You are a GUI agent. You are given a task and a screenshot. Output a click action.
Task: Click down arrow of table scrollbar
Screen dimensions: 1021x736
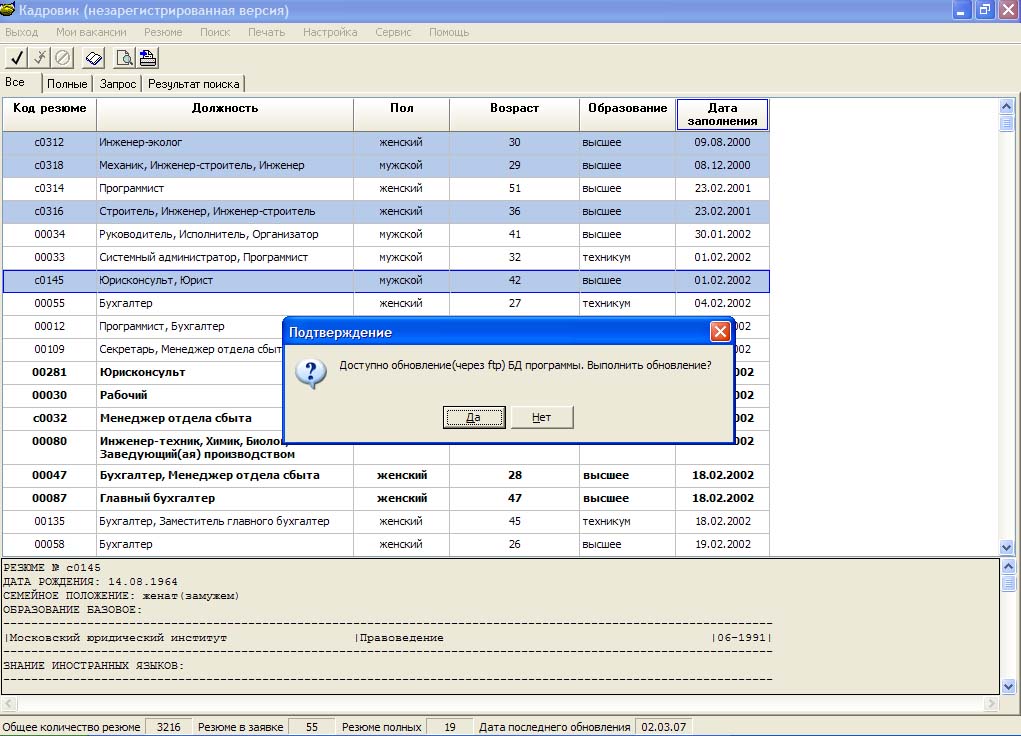pyautogui.click(x=1007, y=548)
